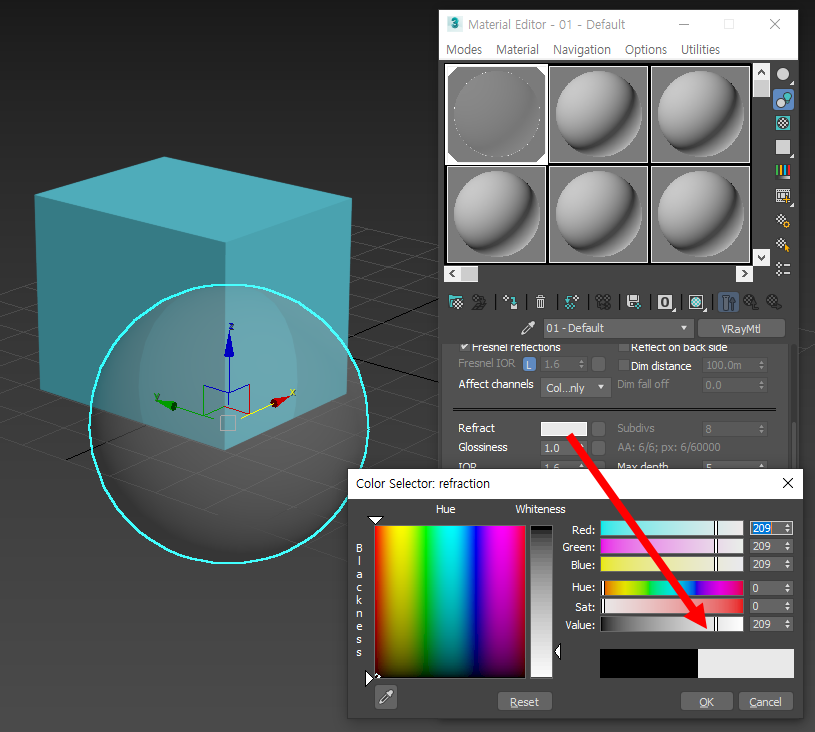
Task: Toggle Fresnel reflections checkbox
Action: 465,347
